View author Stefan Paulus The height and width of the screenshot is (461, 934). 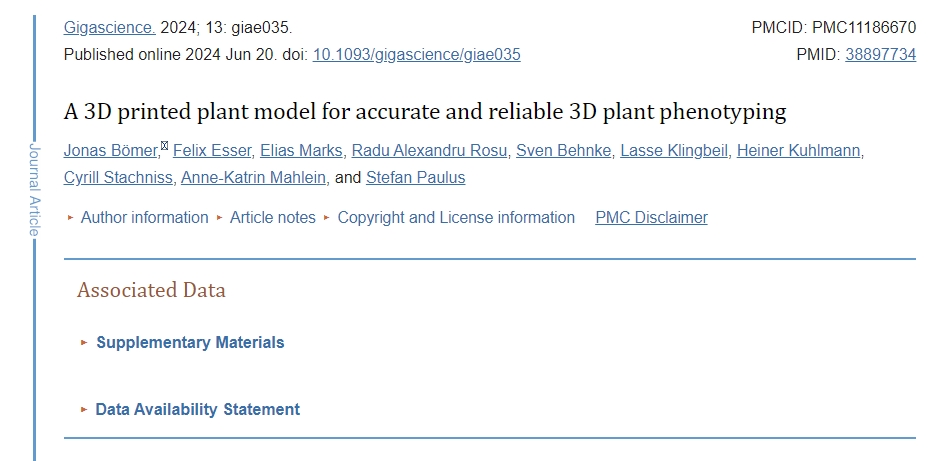[x=415, y=178]
